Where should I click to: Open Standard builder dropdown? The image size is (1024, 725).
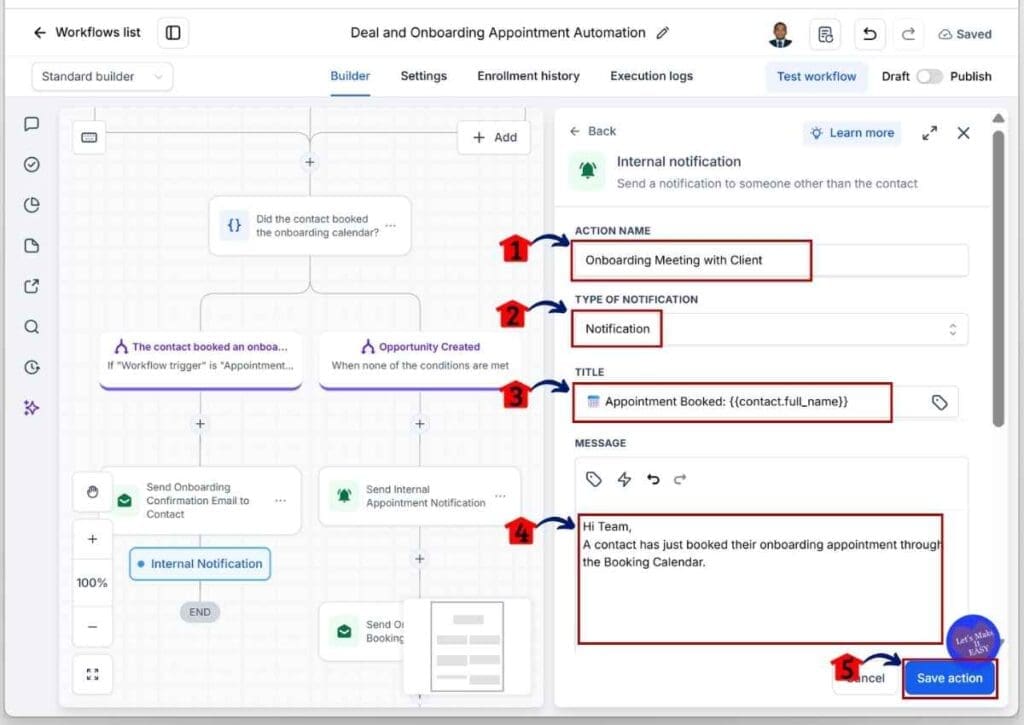(x=102, y=76)
